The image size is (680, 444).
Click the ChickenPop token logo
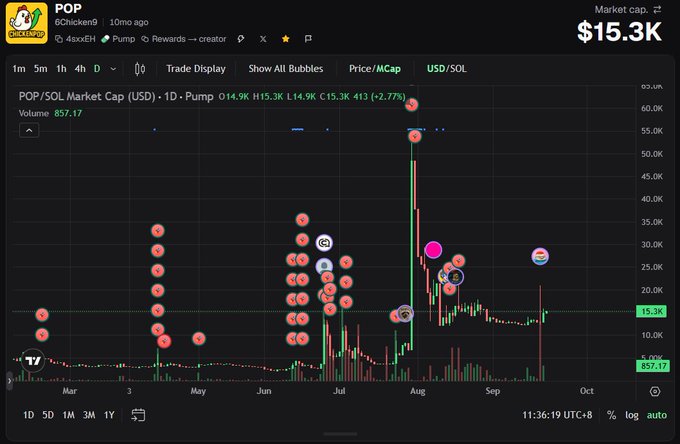point(26,23)
